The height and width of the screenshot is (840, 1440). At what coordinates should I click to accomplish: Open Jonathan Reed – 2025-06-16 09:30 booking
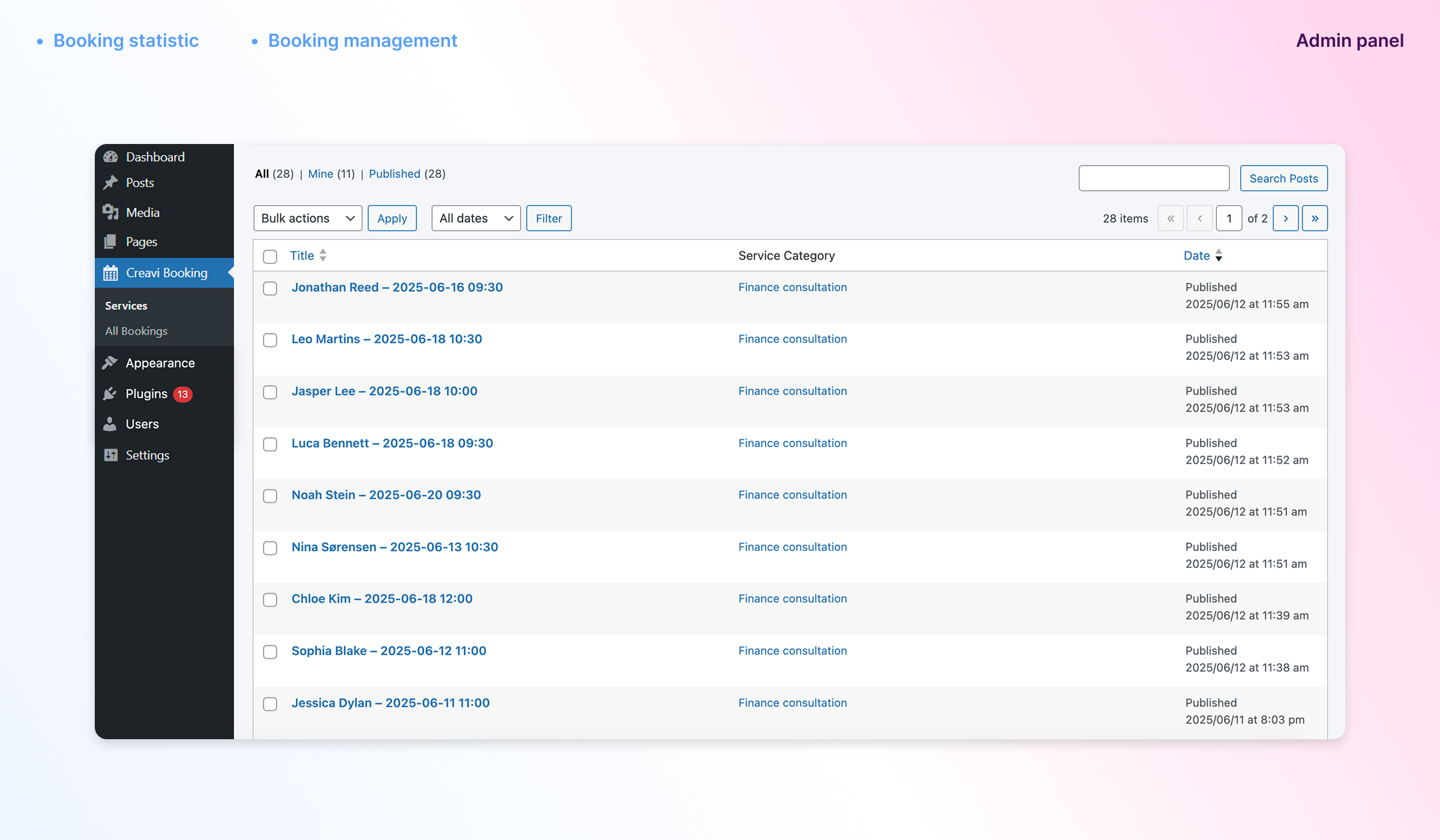tap(397, 287)
